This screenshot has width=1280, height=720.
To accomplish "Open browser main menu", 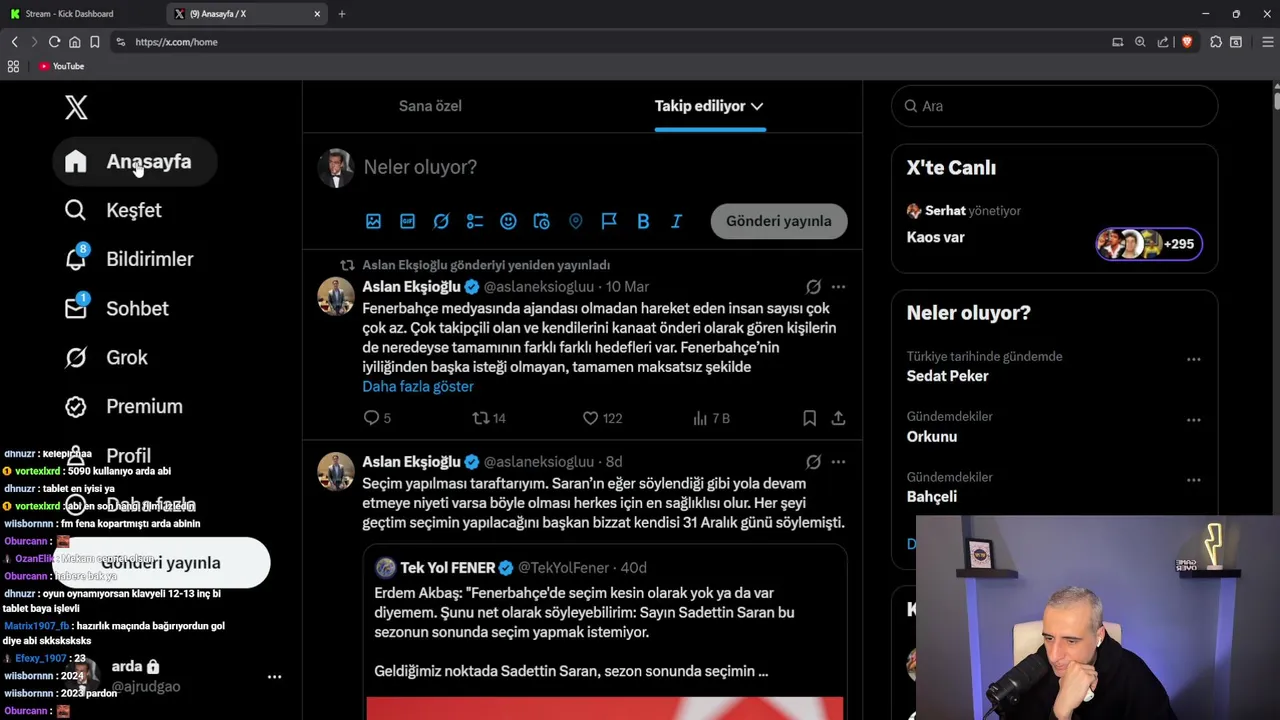I will (x=1267, y=42).
